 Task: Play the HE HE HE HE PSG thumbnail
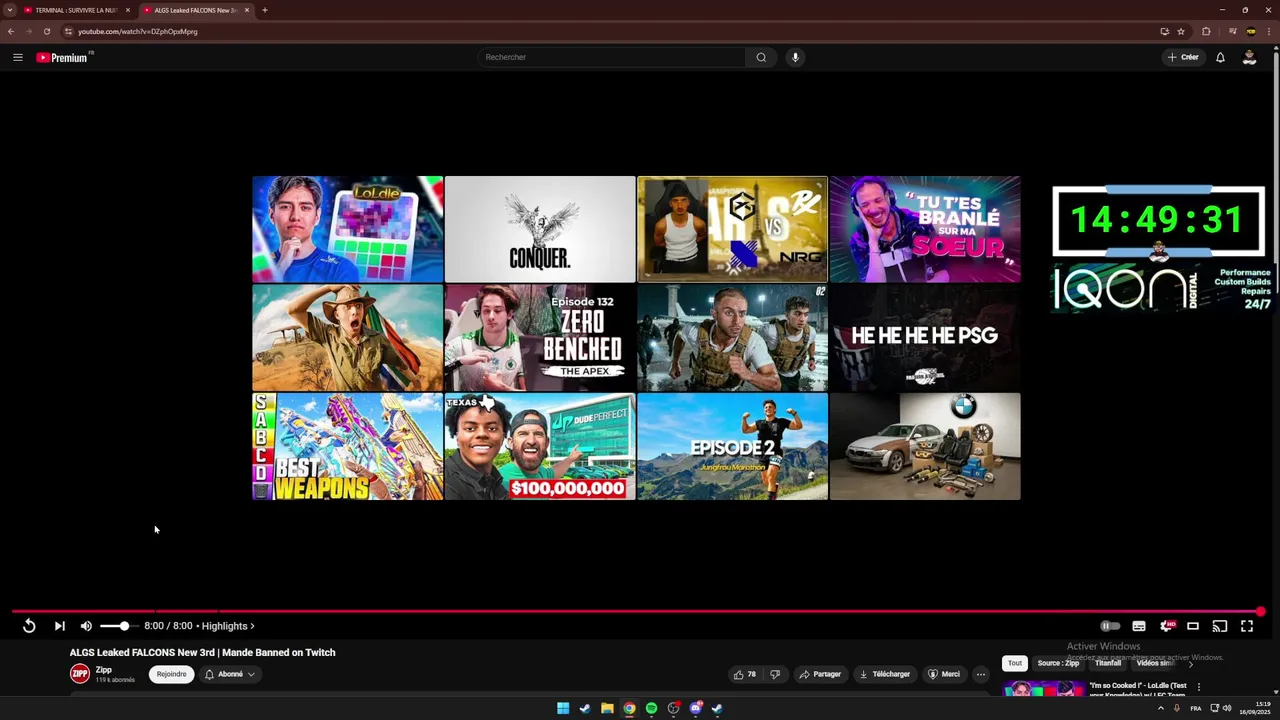click(925, 337)
